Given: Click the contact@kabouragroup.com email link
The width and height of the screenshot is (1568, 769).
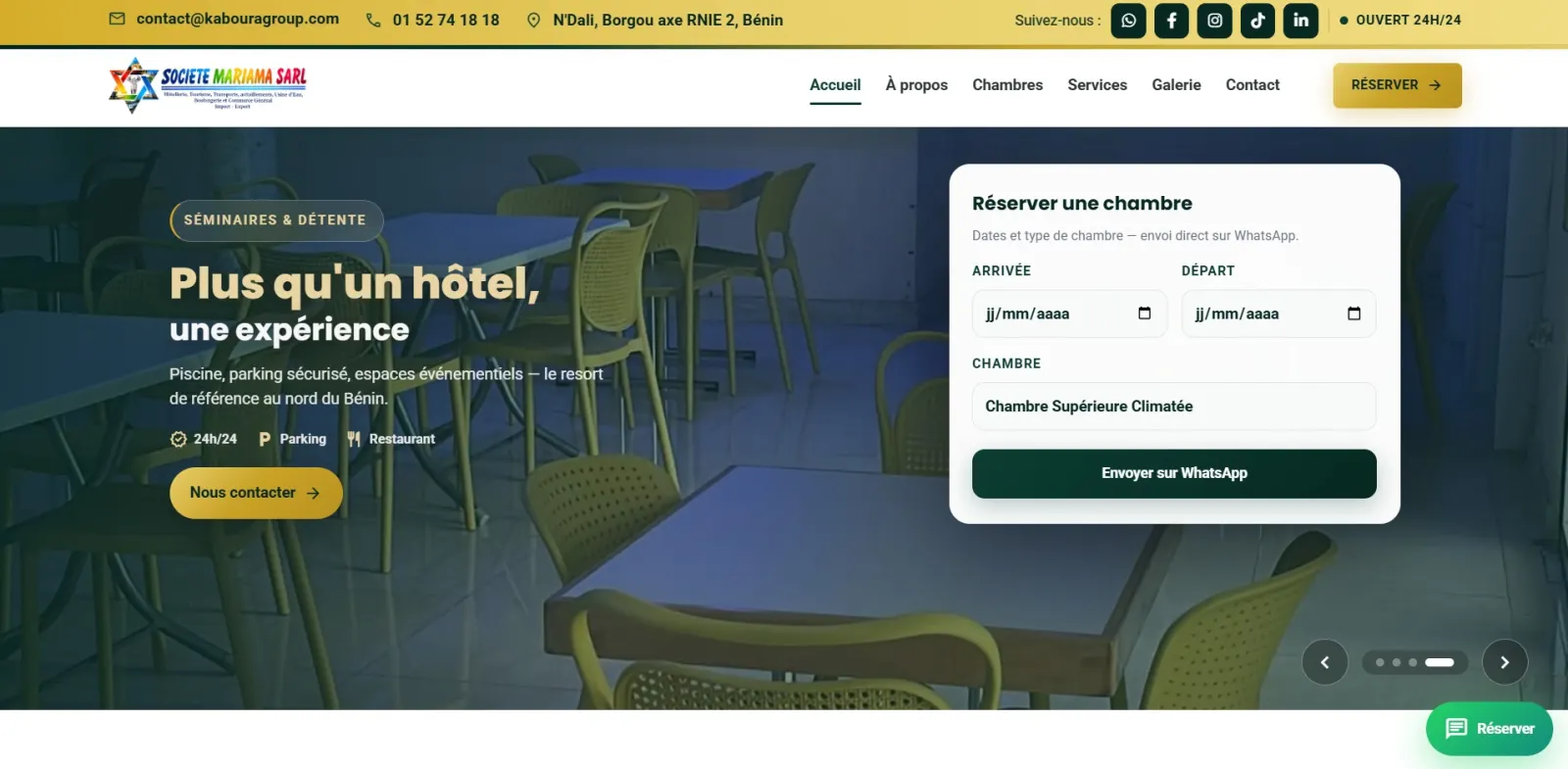Looking at the screenshot, I should (237, 19).
